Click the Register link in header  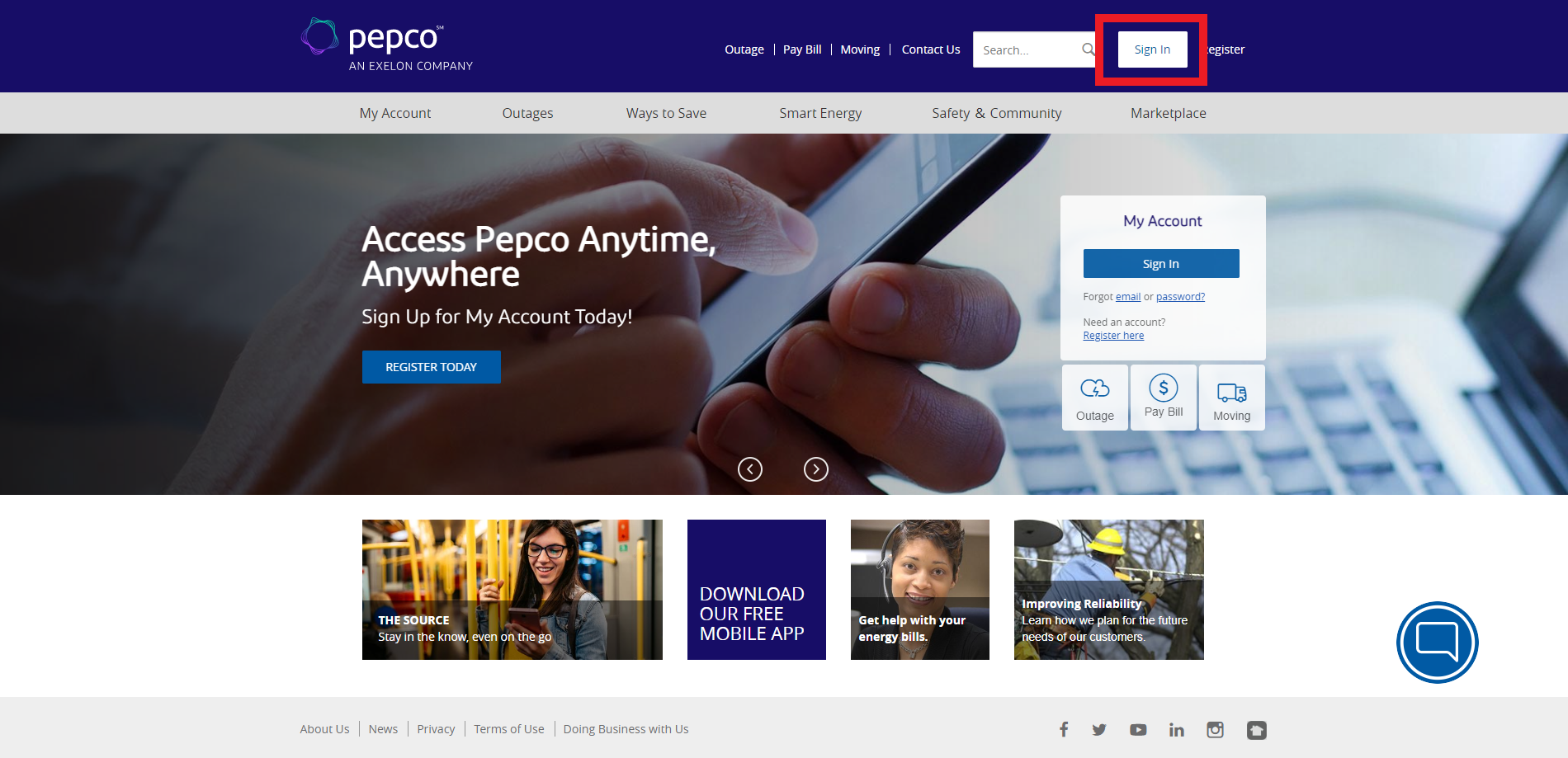coord(1226,49)
